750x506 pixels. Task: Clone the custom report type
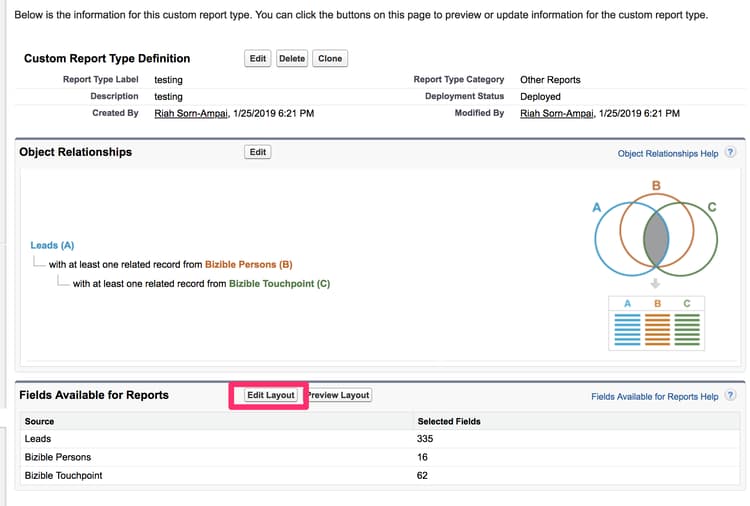330,58
